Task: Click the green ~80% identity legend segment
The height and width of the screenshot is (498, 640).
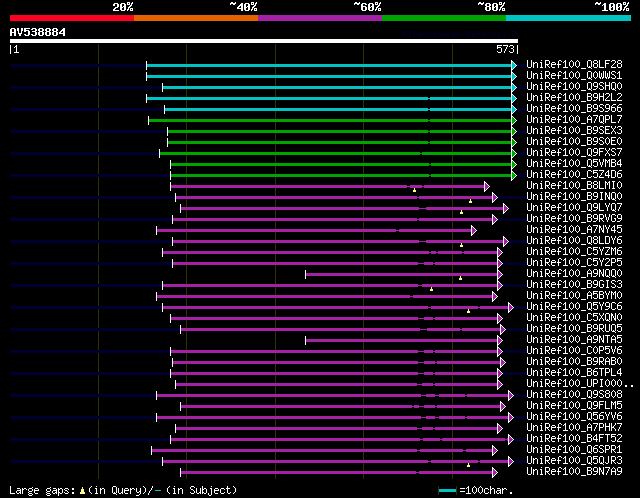Action: [x=444, y=18]
